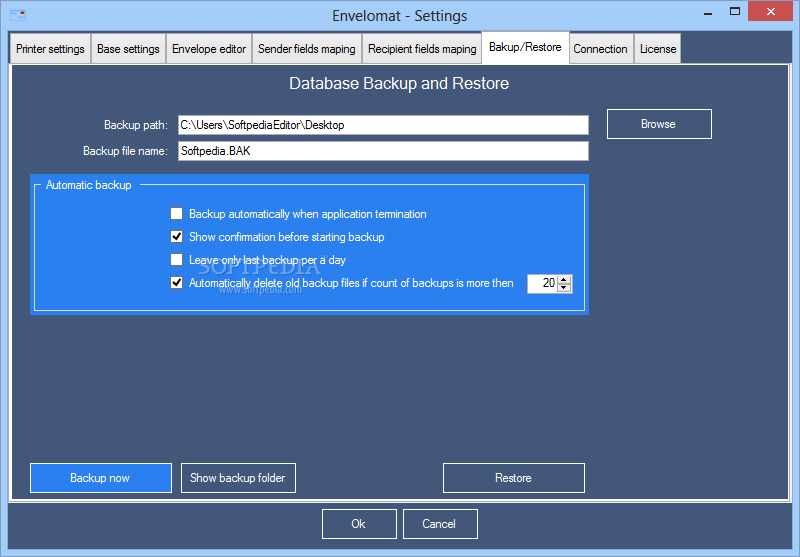Viewport: 800px width, 557px height.
Task: Tick Leave only last backup per a day
Action: pyautogui.click(x=177, y=260)
